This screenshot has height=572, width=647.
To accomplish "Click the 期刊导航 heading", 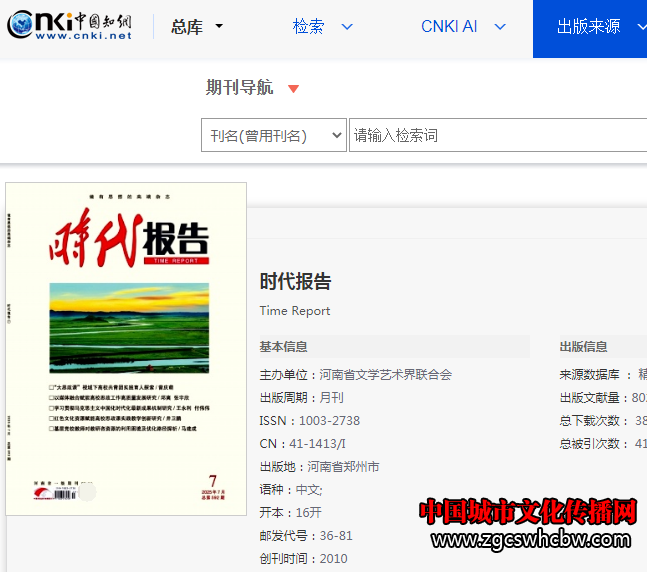I will click(x=239, y=88).
